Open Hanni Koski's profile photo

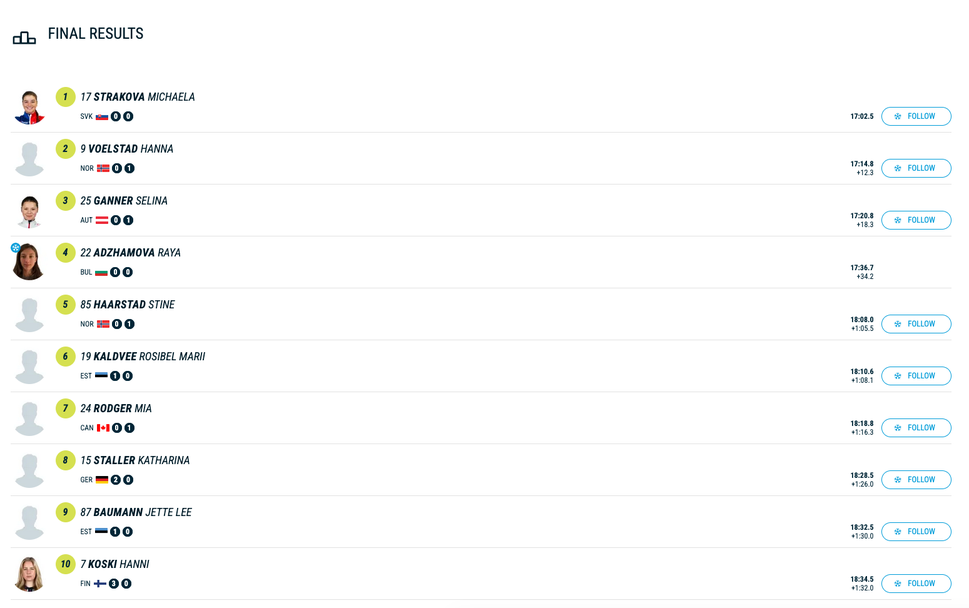(x=30, y=574)
